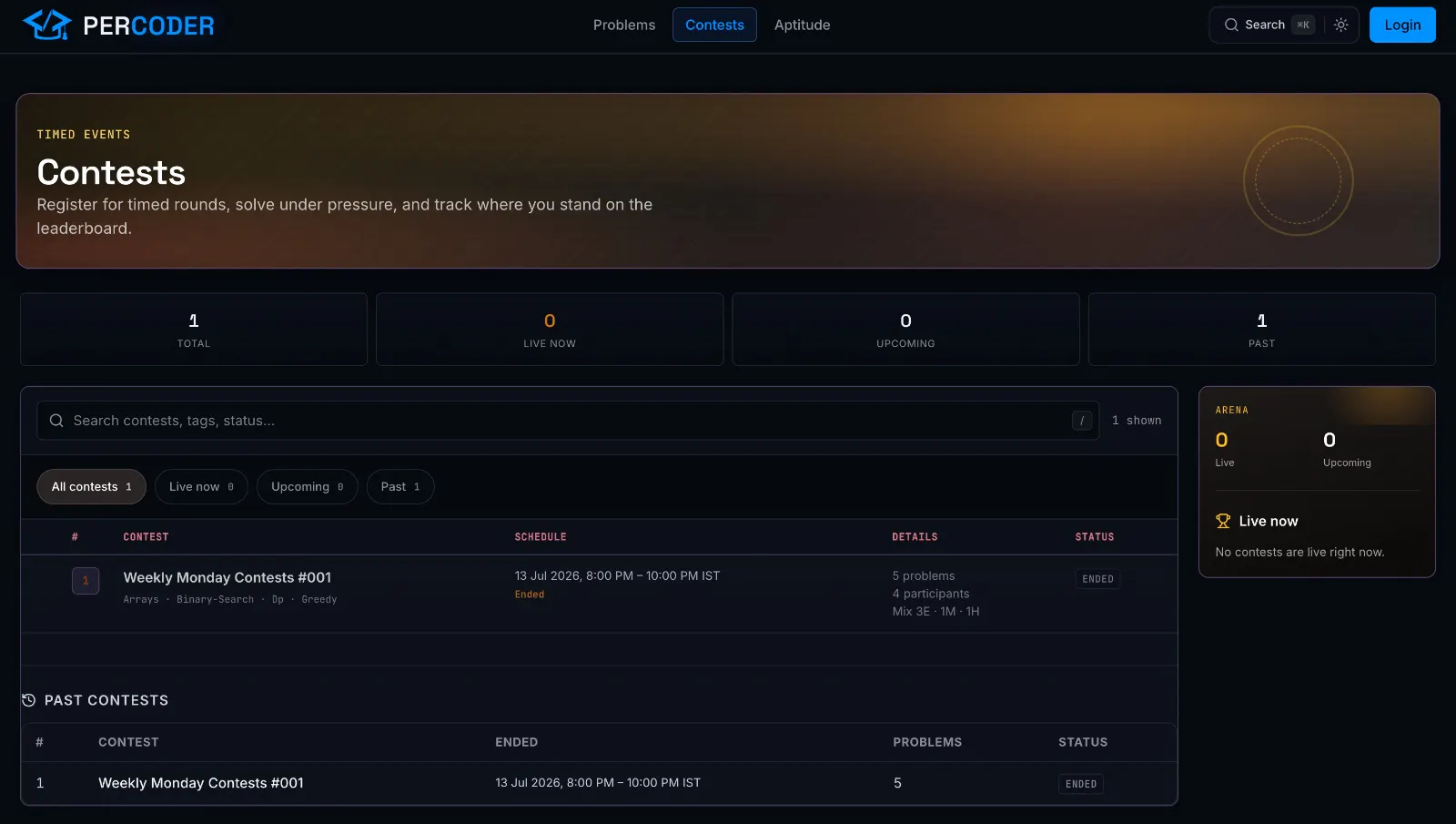Click the ENDED status badge in main table
The image size is (1456, 824).
pyautogui.click(x=1097, y=579)
